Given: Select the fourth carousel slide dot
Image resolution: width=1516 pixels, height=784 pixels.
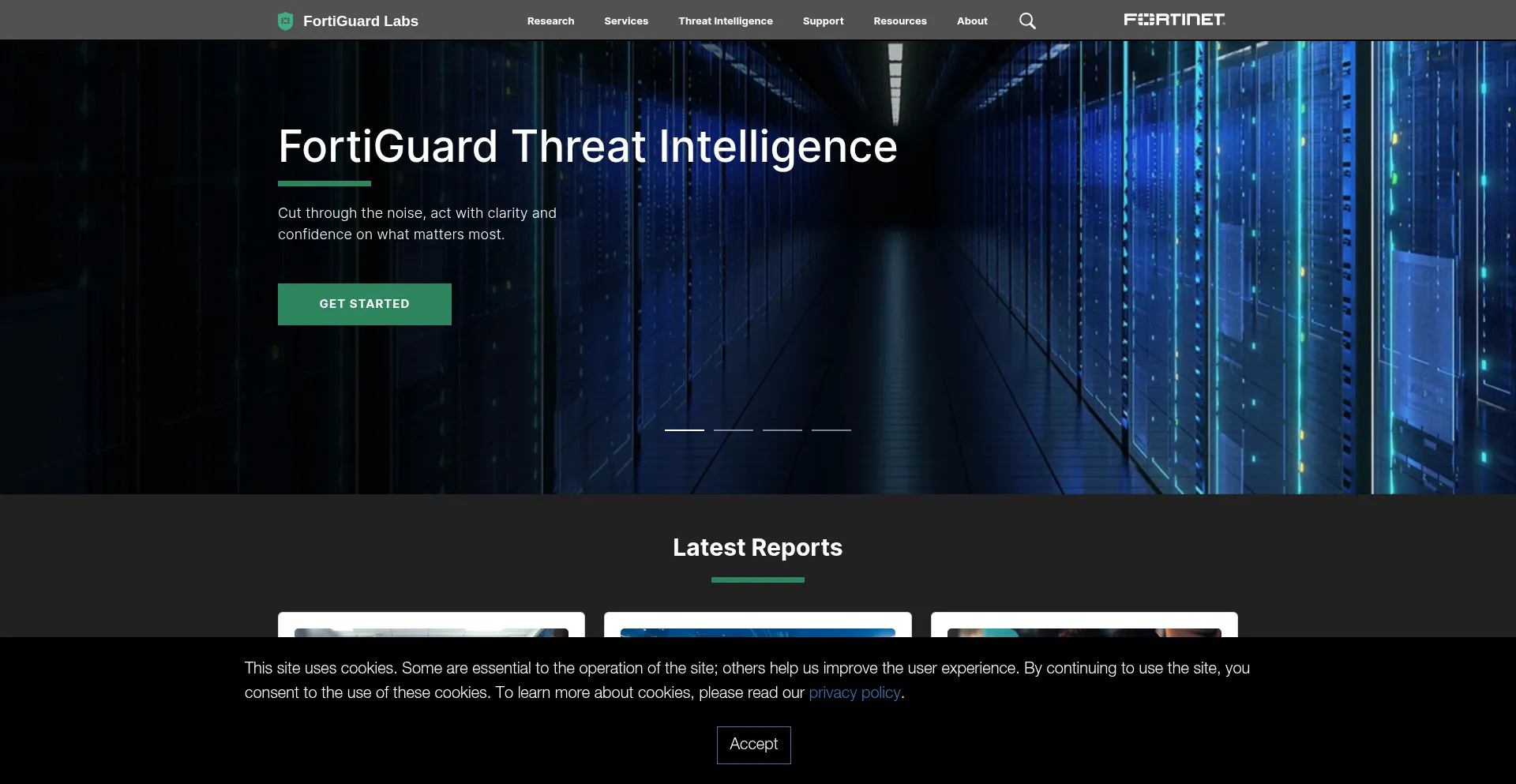Looking at the screenshot, I should pyautogui.click(x=831, y=430).
